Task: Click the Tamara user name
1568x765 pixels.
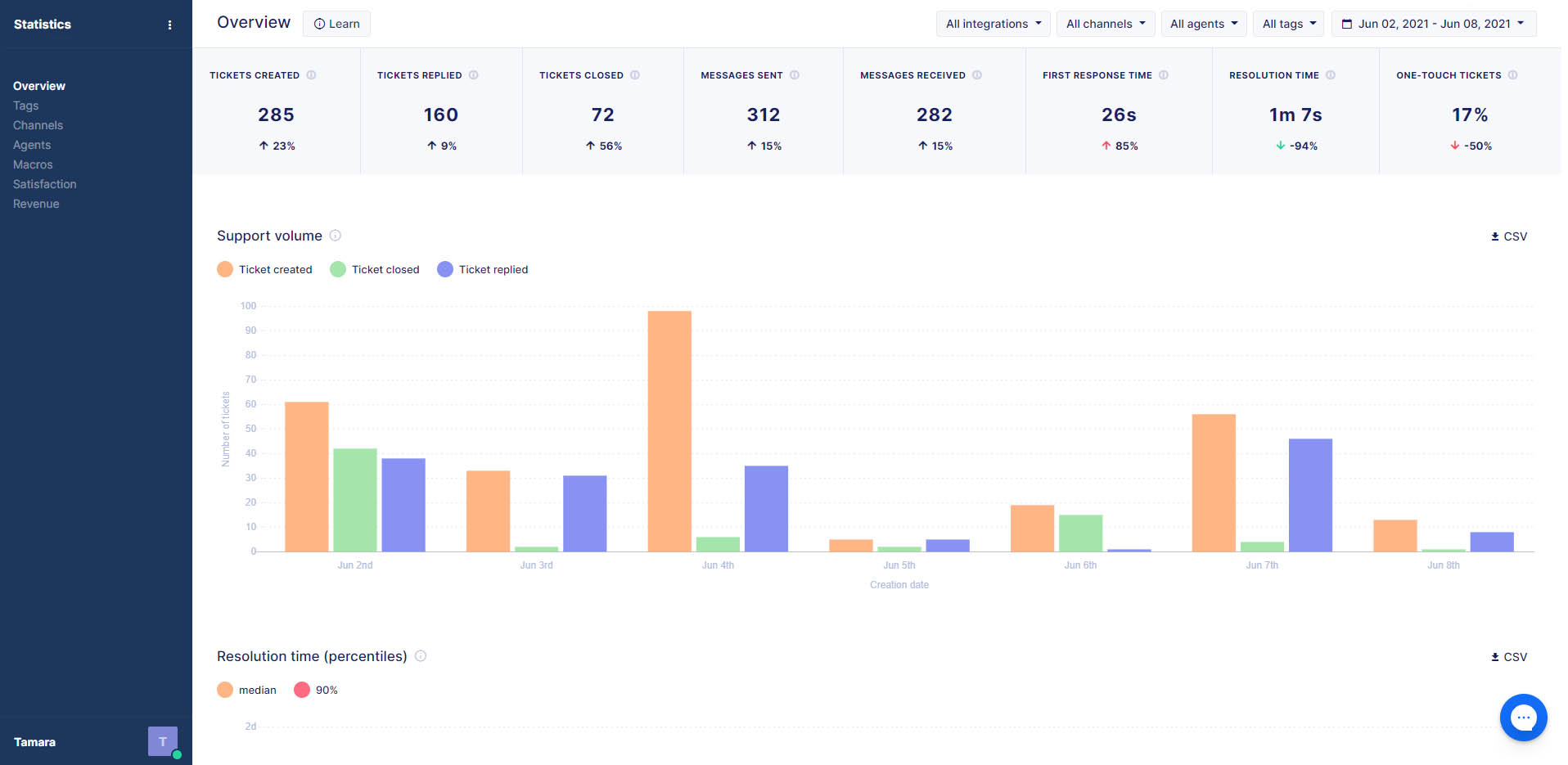Action: coord(34,742)
